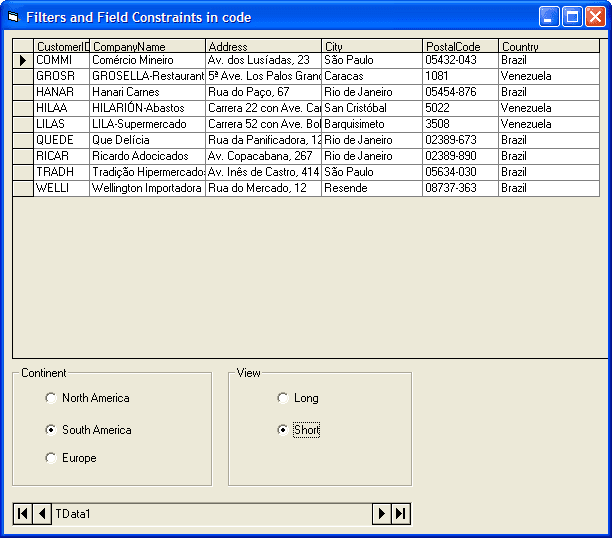Image resolution: width=612 pixels, height=538 pixels.
Task: Click the PostalCode column header
Action: (x=461, y=46)
